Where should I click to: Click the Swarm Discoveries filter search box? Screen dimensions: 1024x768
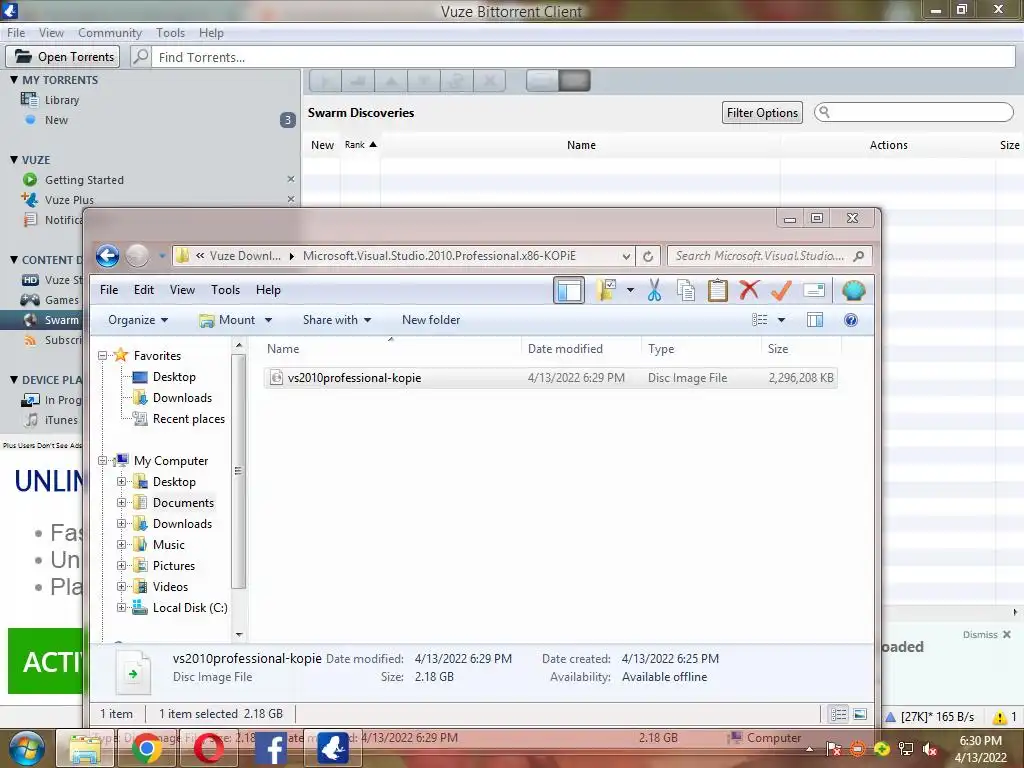coord(914,112)
